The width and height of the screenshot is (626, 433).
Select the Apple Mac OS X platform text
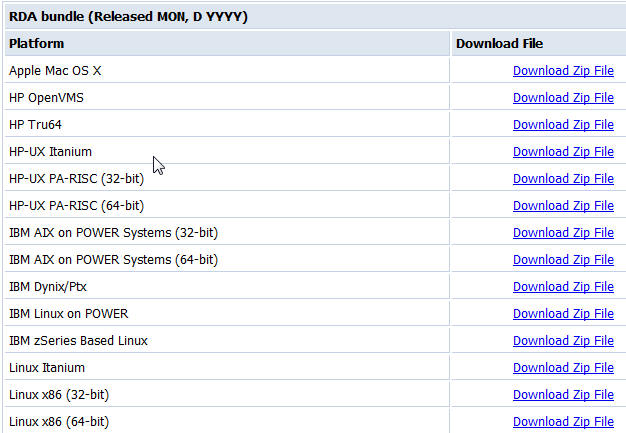point(55,71)
